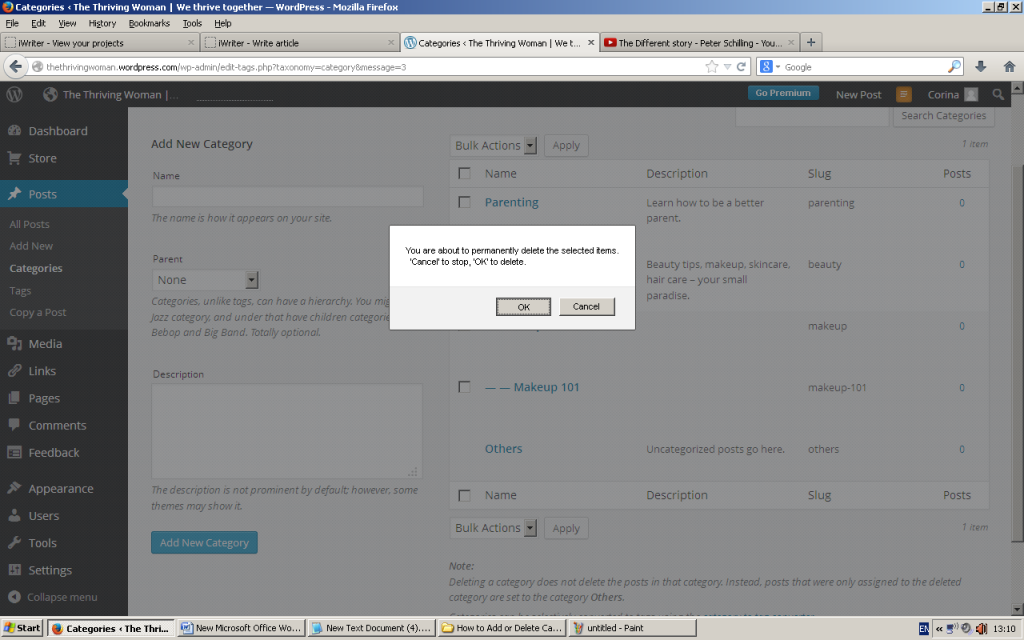
Task: Open the top Bulk Actions dropdown
Action: click(493, 146)
